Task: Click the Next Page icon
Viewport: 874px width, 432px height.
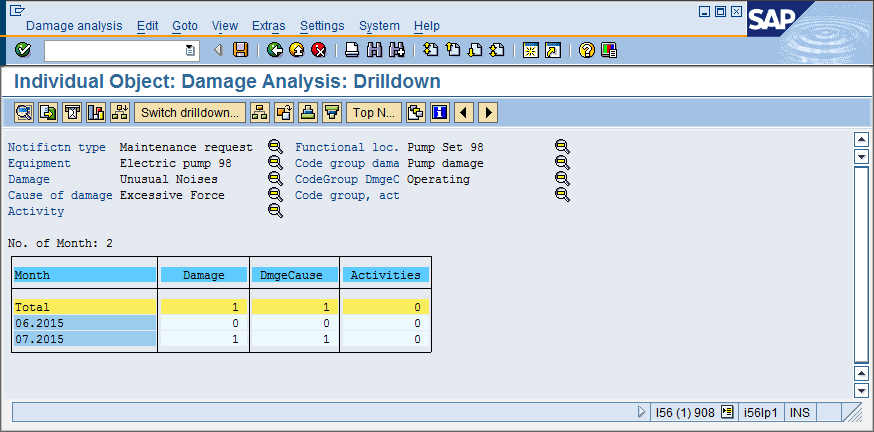Action: click(474, 50)
